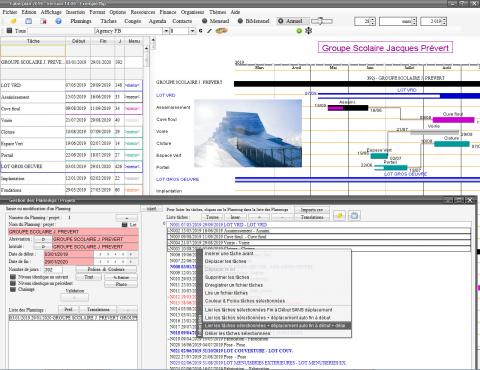The height and width of the screenshot is (370, 480).
Task: Click the Toutes button above task list
Action: click(212, 217)
